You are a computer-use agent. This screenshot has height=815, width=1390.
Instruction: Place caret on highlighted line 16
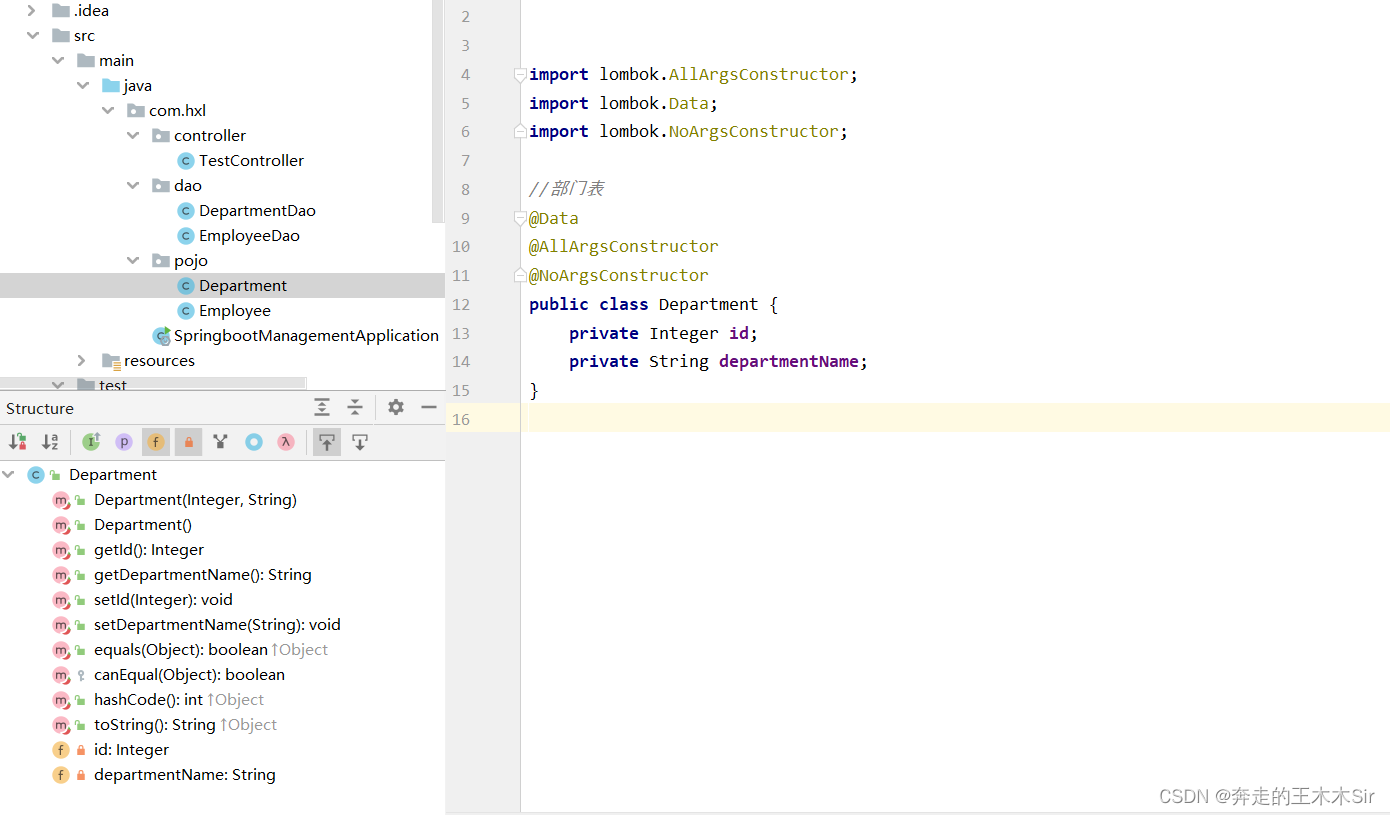point(955,419)
